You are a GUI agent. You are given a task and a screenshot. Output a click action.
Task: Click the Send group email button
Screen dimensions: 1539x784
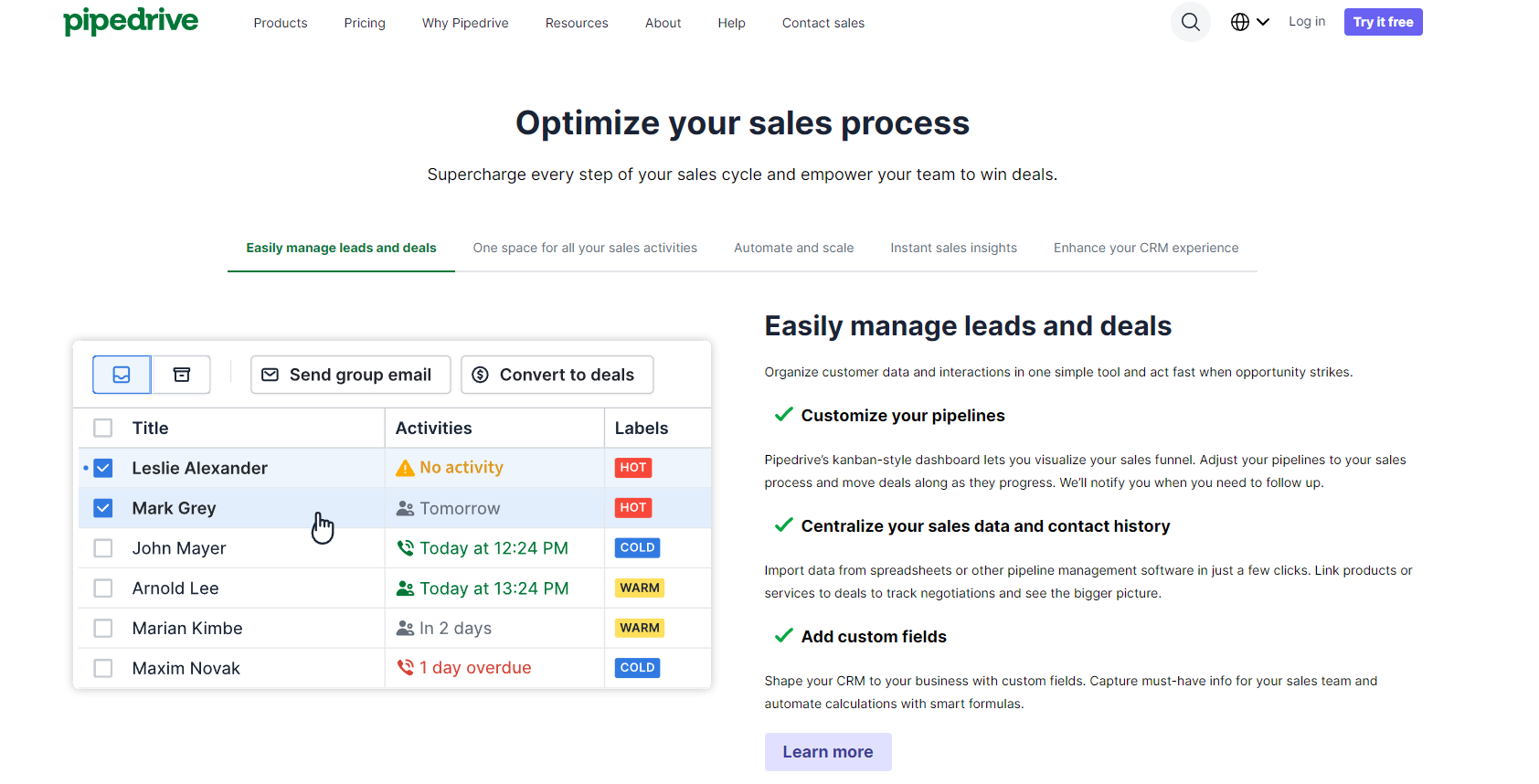(x=351, y=375)
